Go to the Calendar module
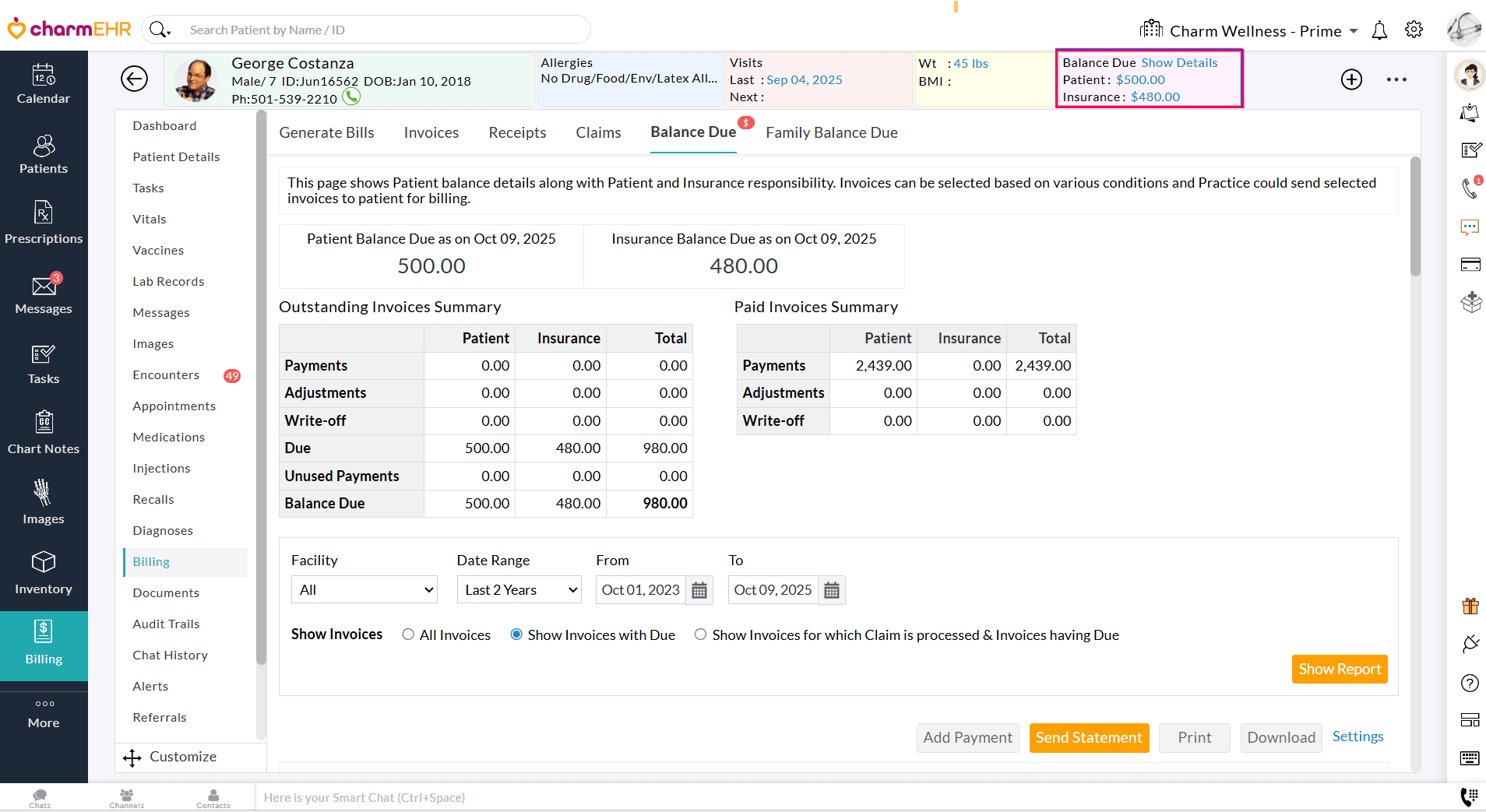The width and height of the screenshot is (1486, 812). coord(44,84)
